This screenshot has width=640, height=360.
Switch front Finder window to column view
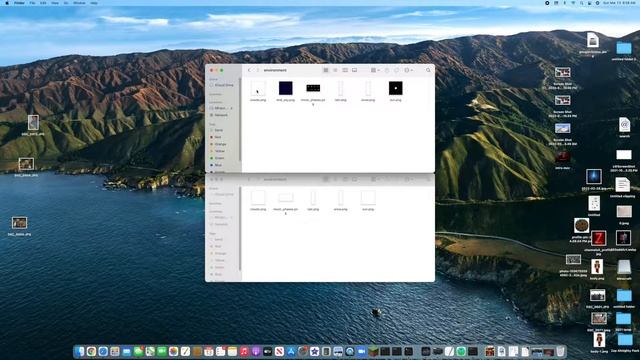click(345, 70)
